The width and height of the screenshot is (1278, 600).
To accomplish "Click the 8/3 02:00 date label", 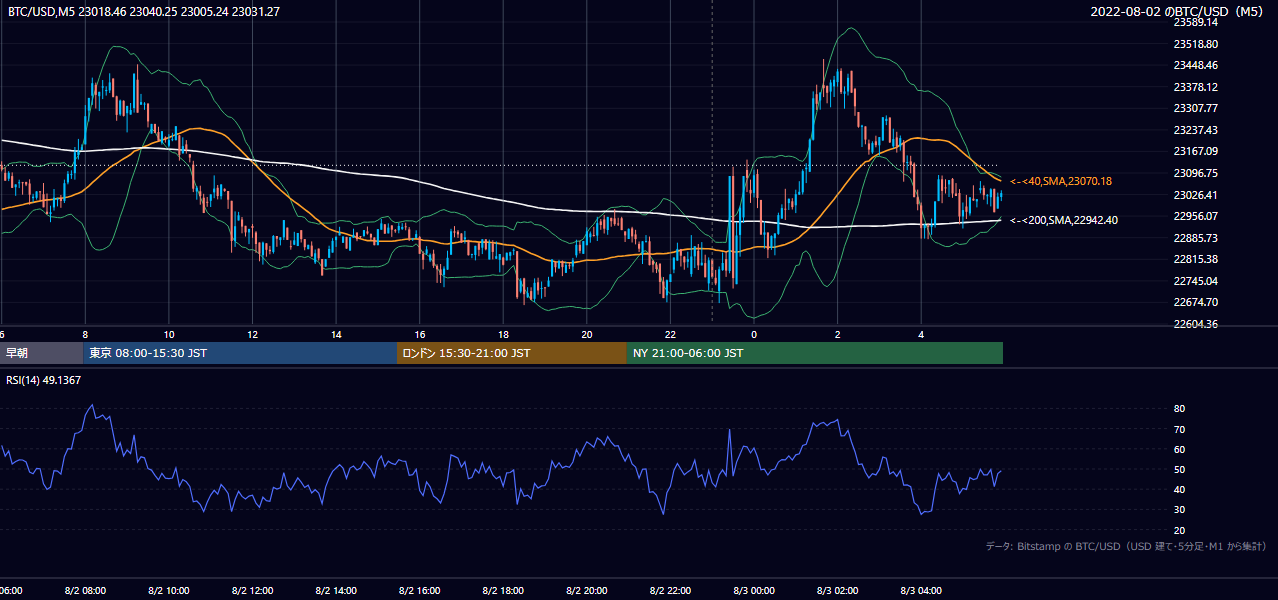I will point(838,591).
